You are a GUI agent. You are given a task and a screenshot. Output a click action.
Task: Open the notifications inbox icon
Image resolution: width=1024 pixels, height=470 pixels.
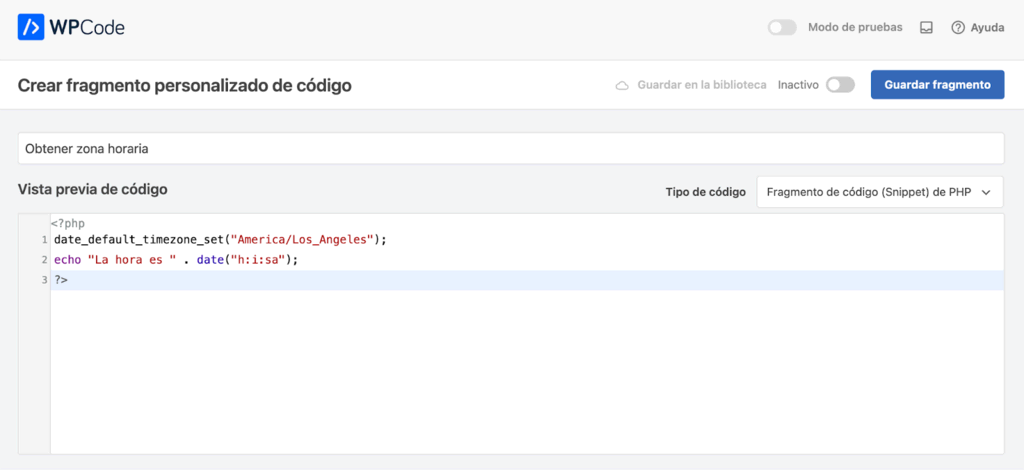tap(926, 28)
